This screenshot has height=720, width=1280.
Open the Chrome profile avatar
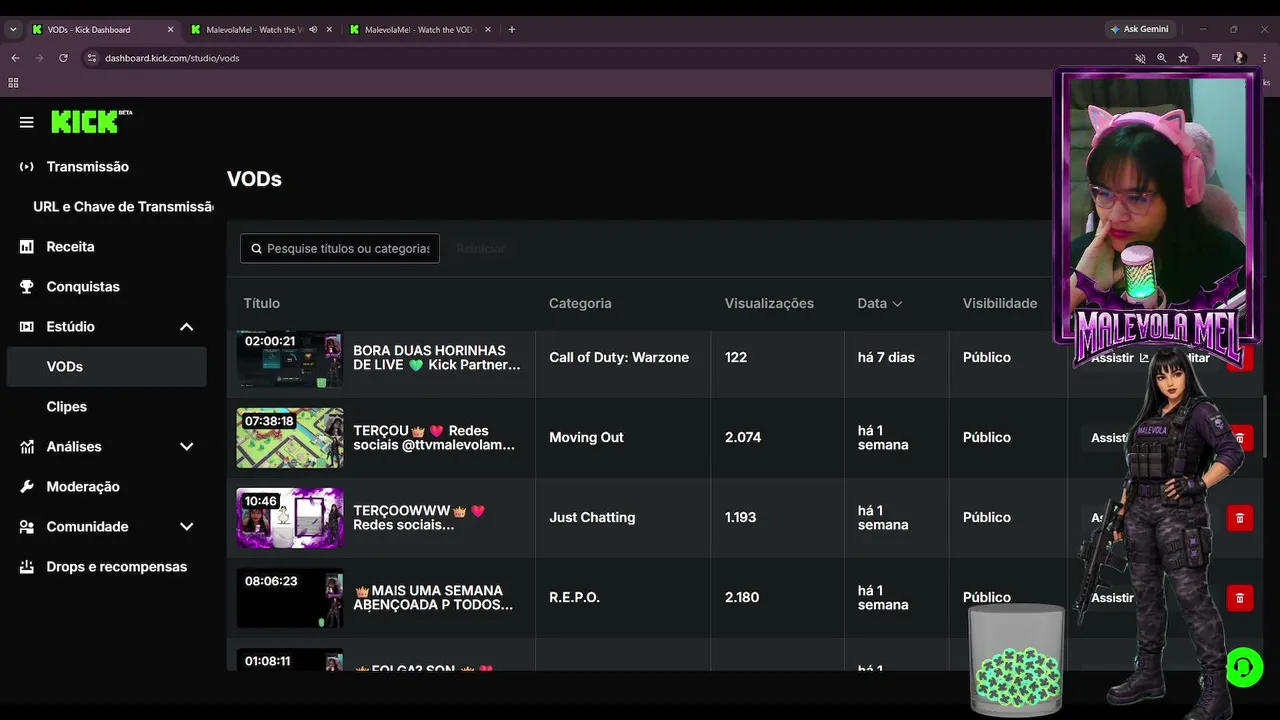1240,58
